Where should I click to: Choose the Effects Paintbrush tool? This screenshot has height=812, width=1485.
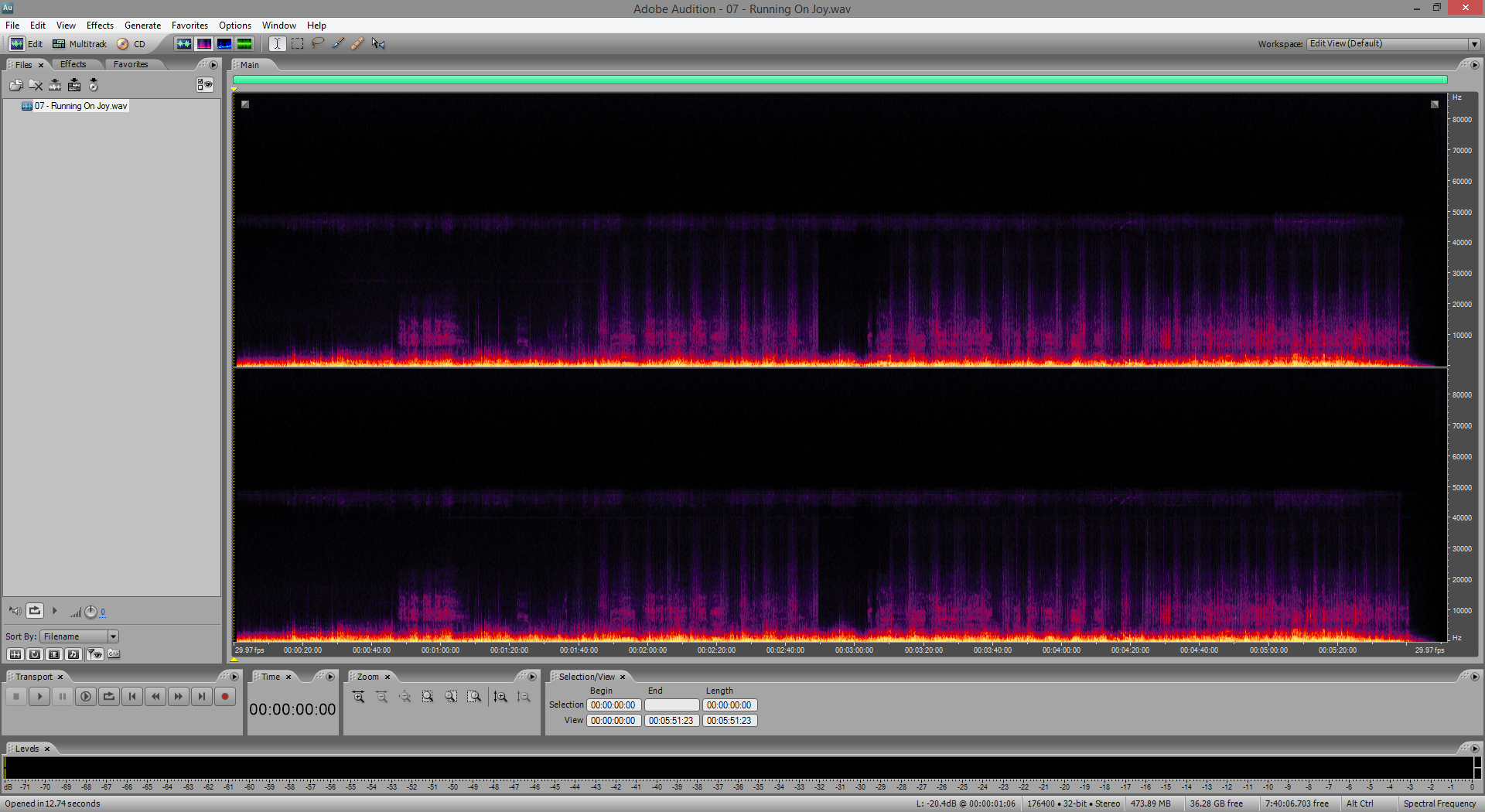(x=338, y=44)
